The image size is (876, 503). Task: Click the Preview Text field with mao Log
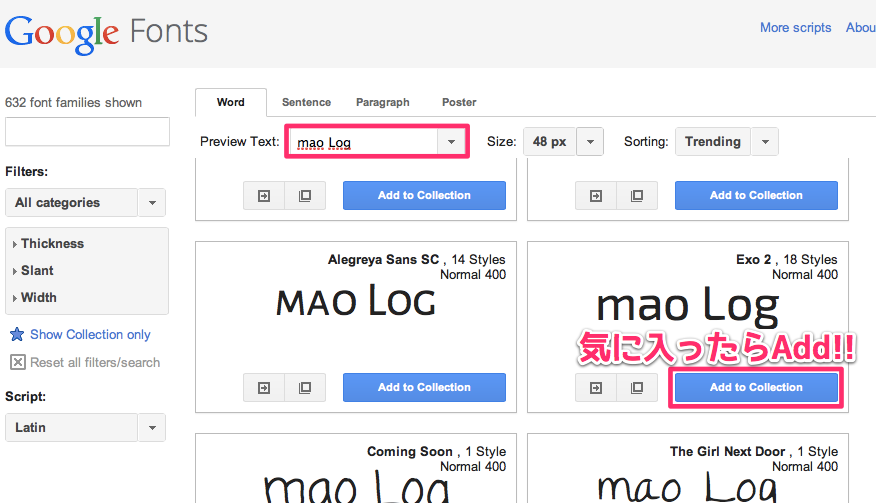[x=363, y=142]
